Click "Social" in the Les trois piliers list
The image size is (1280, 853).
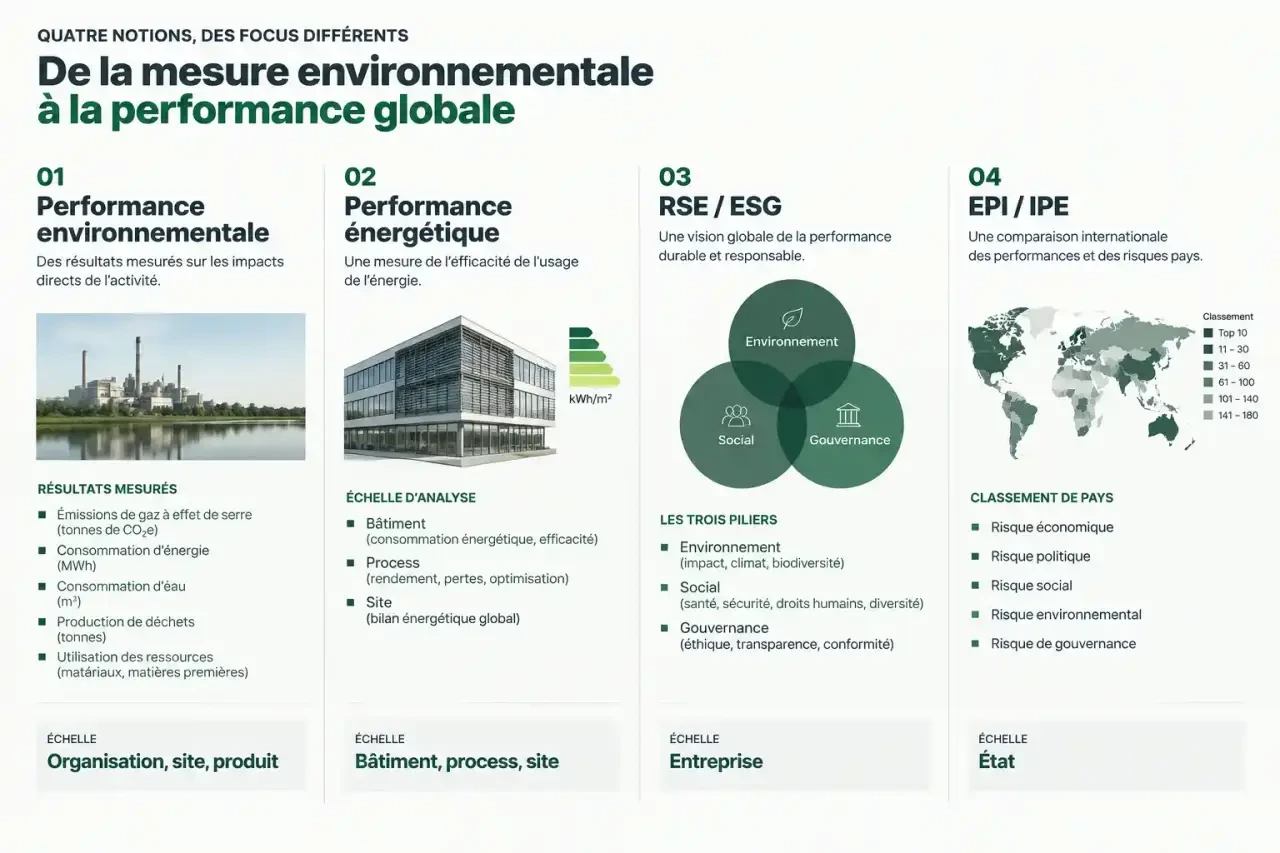pos(700,587)
